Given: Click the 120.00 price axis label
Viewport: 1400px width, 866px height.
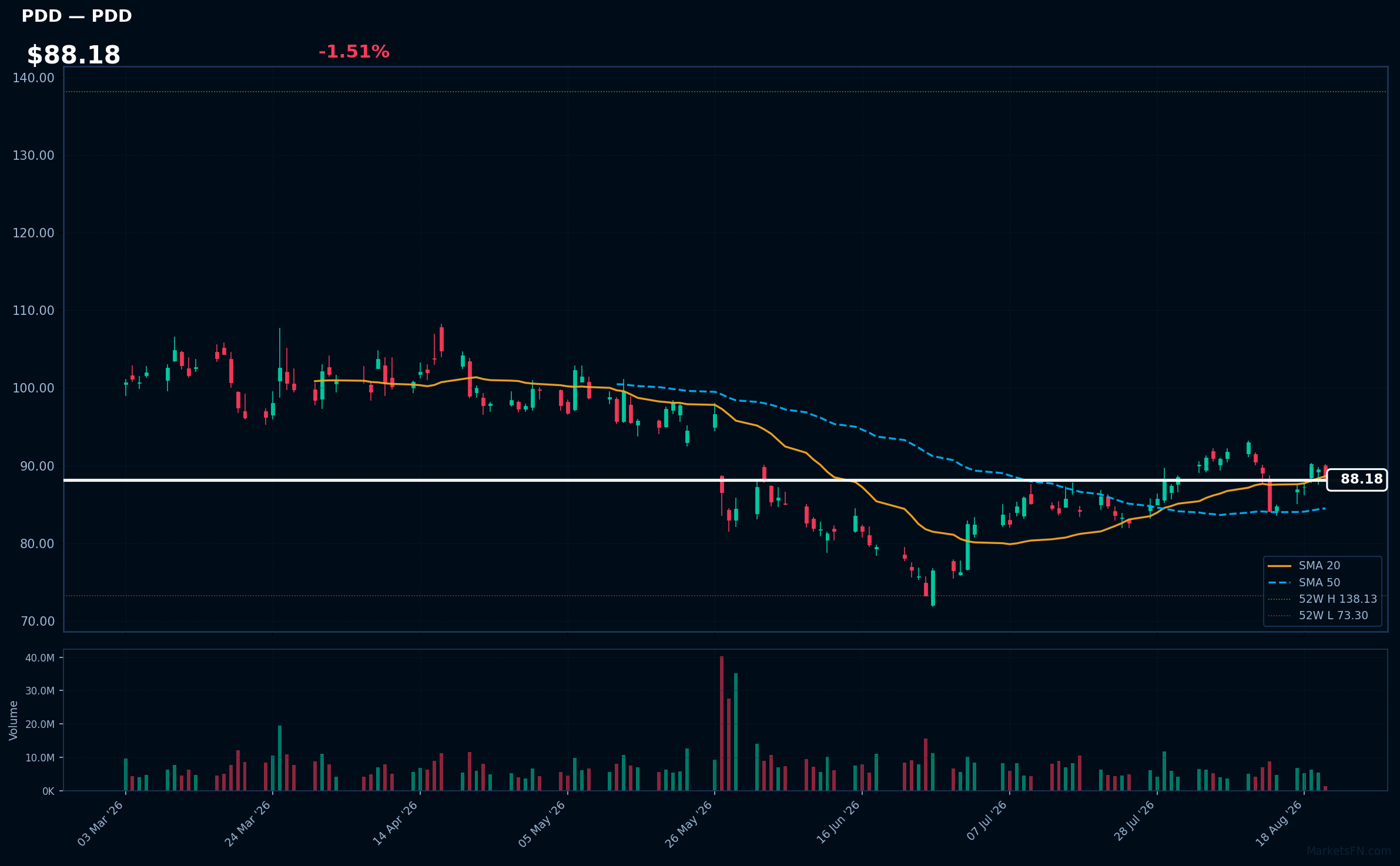Looking at the screenshot, I should (34, 233).
